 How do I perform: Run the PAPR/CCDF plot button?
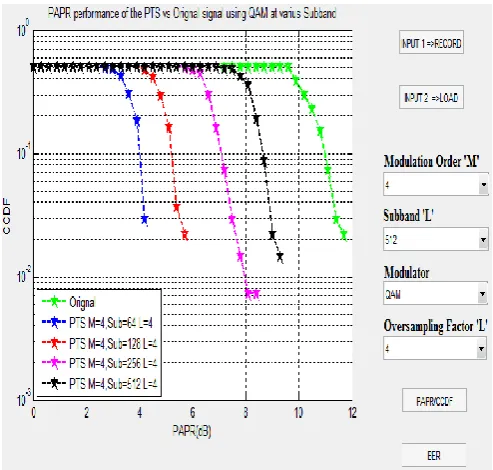[x=434, y=401]
